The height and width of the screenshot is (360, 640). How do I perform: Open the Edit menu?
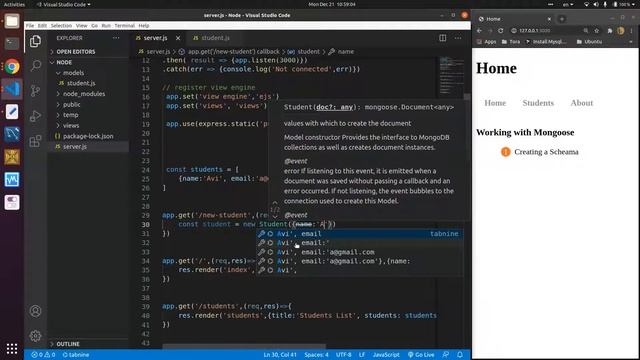coord(42,25)
